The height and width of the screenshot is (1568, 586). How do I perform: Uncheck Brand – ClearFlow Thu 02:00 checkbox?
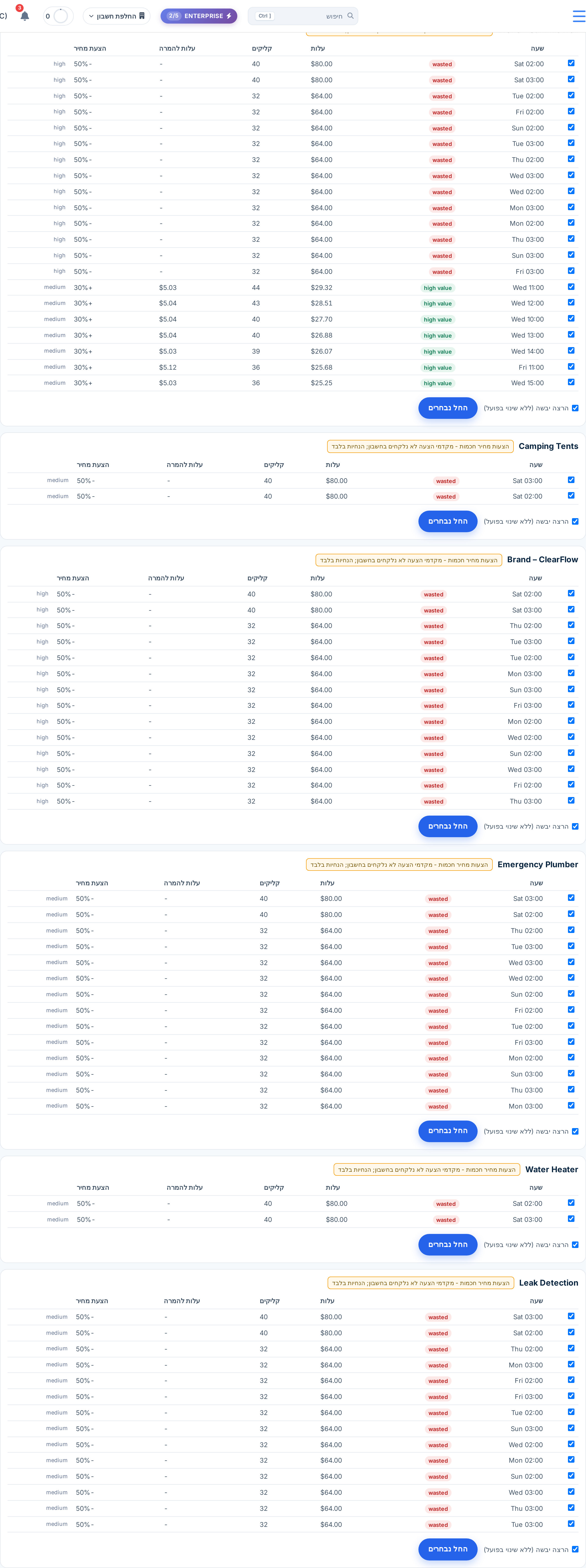571,625
